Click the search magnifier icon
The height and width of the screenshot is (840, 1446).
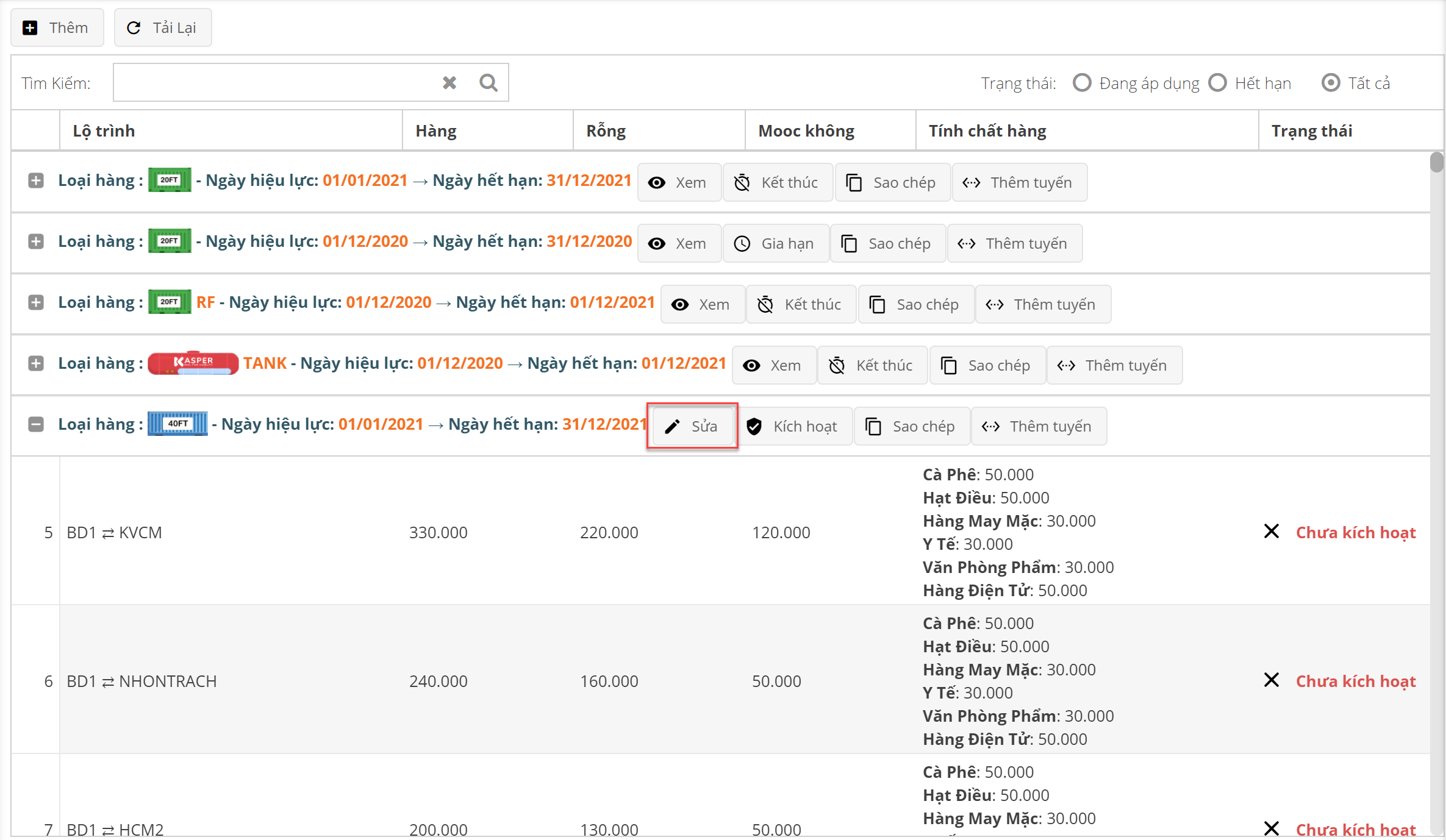click(x=488, y=82)
